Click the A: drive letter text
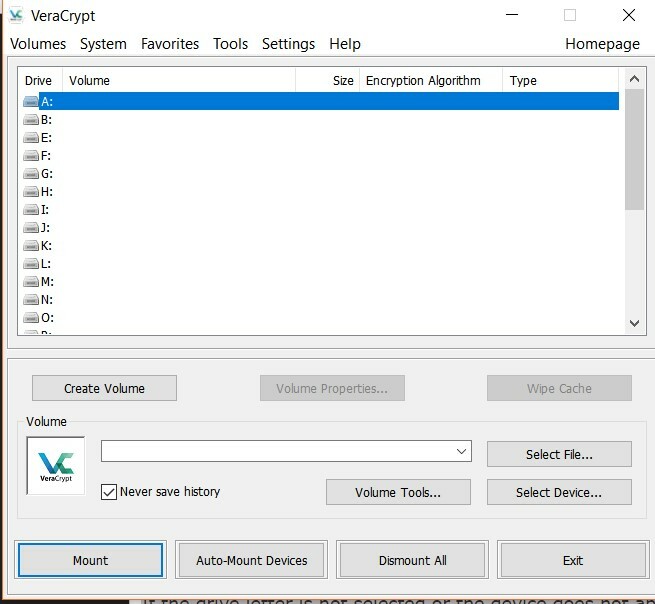Image resolution: width=655 pixels, height=604 pixels. (x=47, y=102)
